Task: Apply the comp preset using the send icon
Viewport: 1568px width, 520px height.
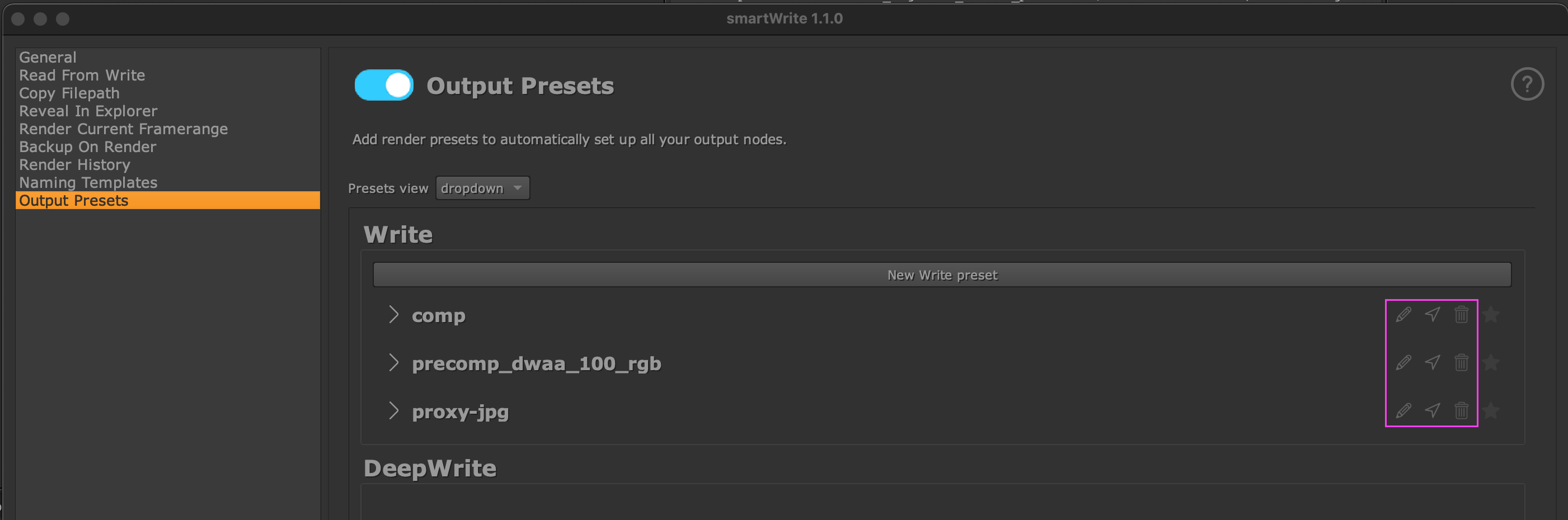Action: pyautogui.click(x=1432, y=315)
